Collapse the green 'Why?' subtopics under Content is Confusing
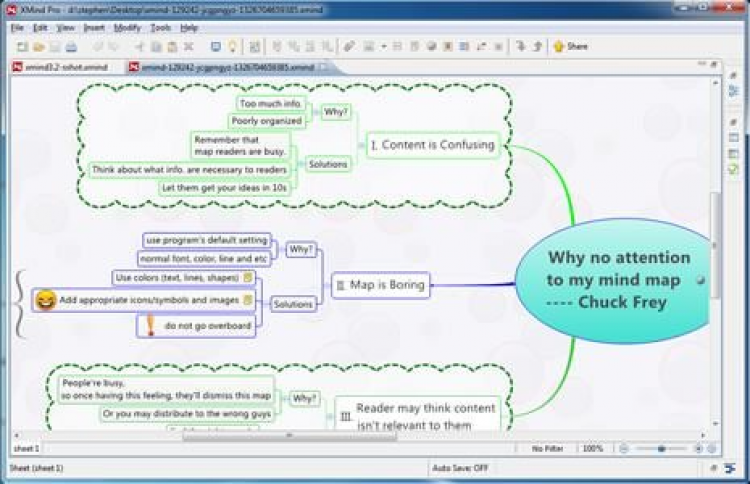The height and width of the screenshot is (484, 750). coord(316,112)
